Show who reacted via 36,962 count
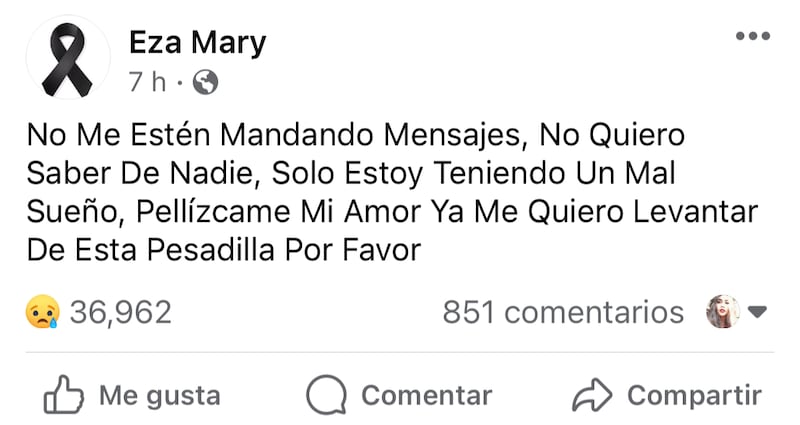Viewport: 800px width, 425px height. pos(120,313)
